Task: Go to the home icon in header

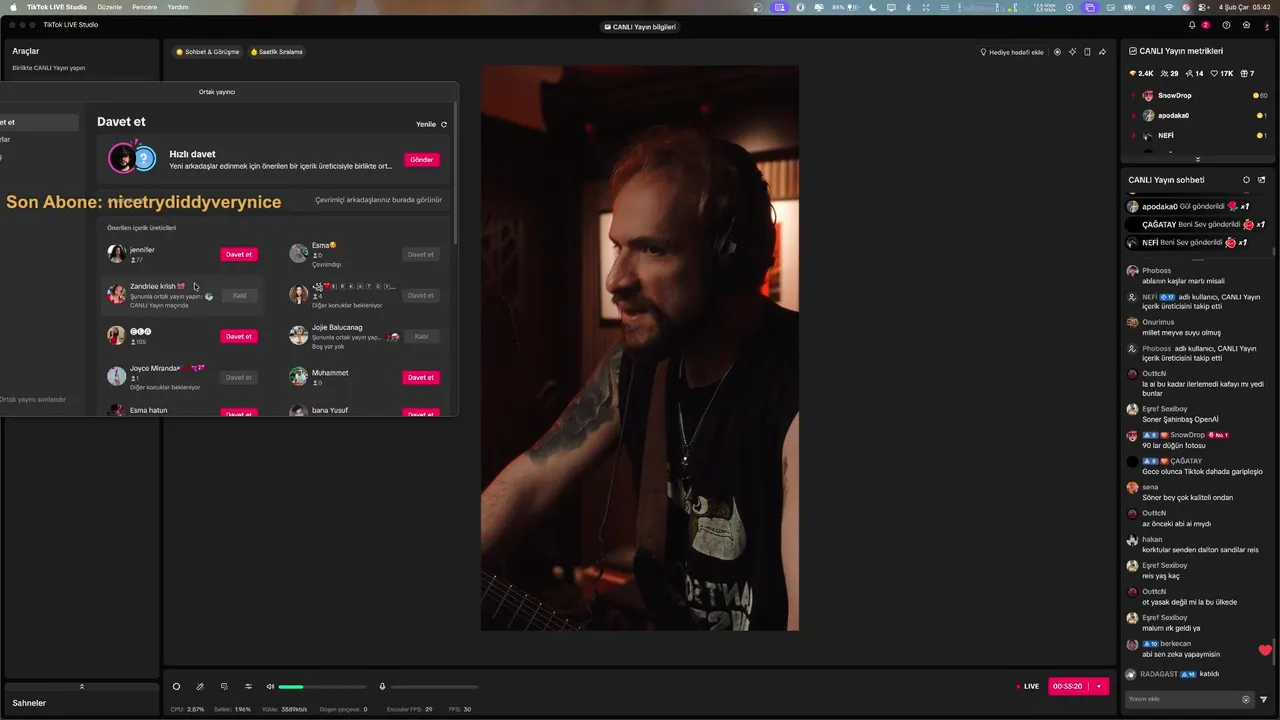Action: click(x=1245, y=25)
